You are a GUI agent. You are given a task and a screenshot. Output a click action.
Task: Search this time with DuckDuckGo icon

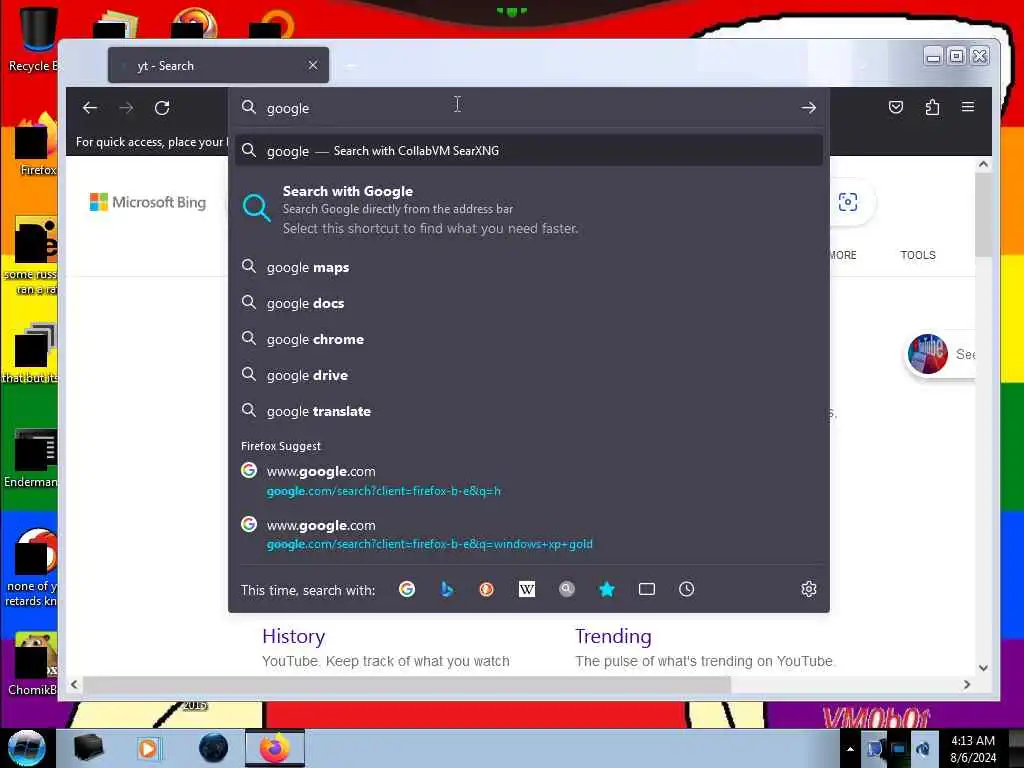487,589
